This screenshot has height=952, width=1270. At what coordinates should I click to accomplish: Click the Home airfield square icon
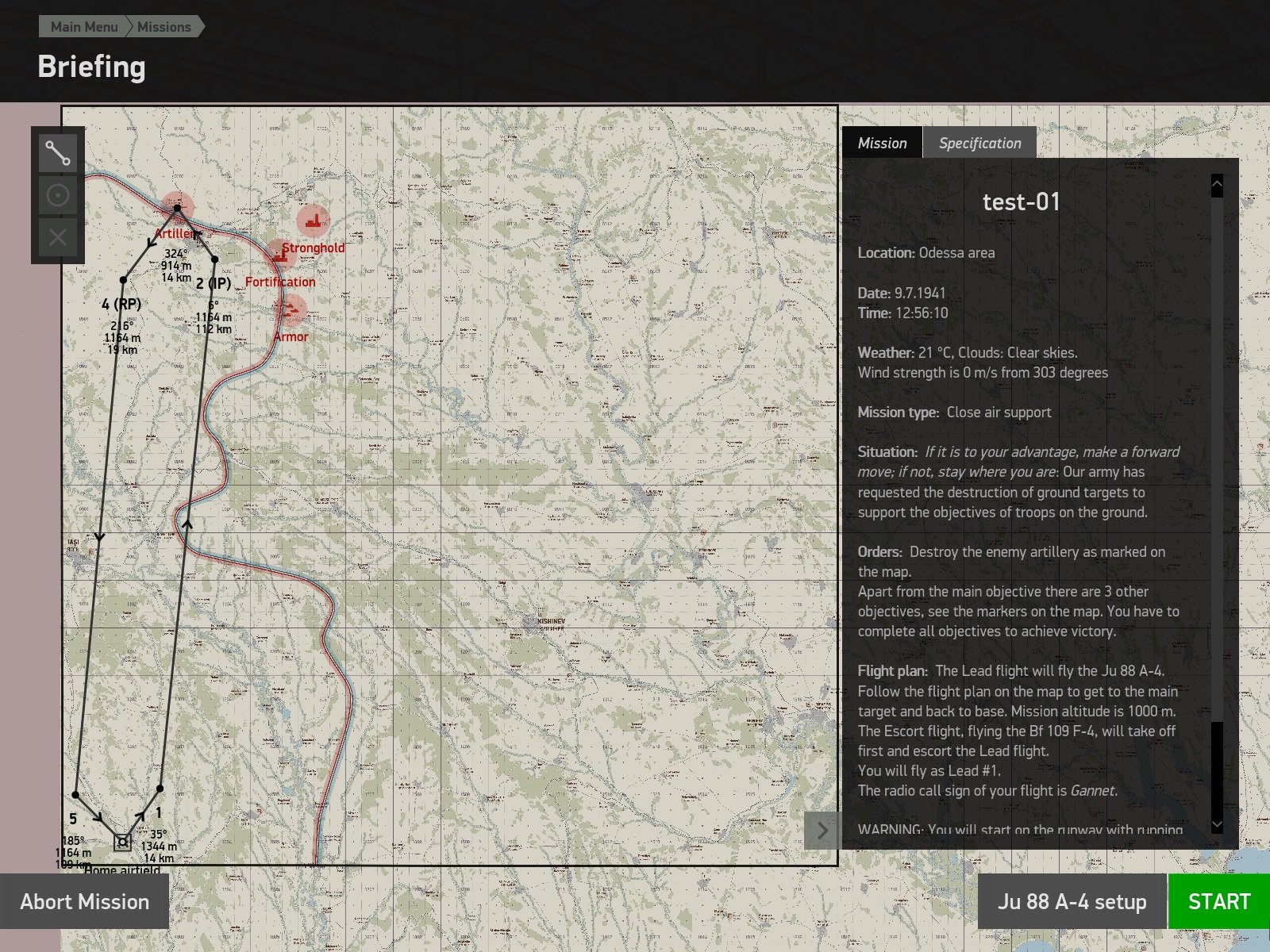(122, 843)
